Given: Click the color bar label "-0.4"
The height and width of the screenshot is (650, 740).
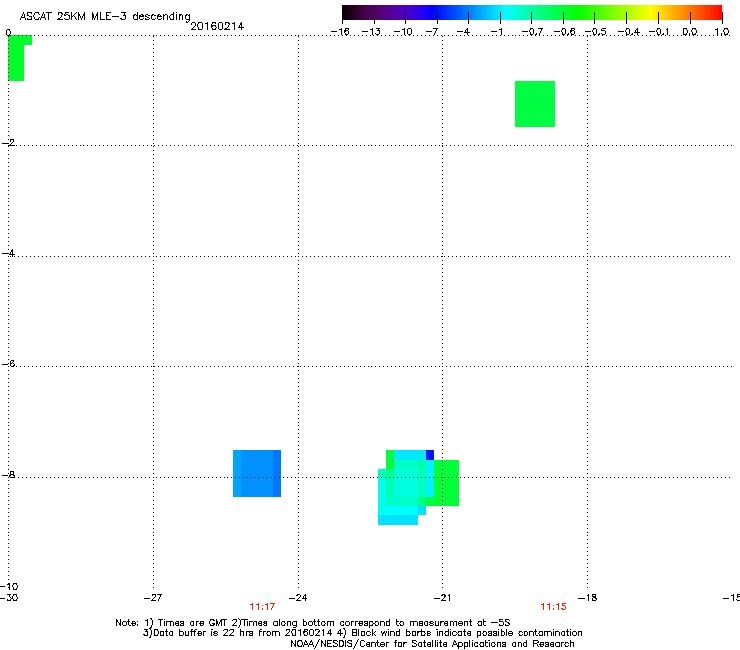Looking at the screenshot, I should point(629,32).
